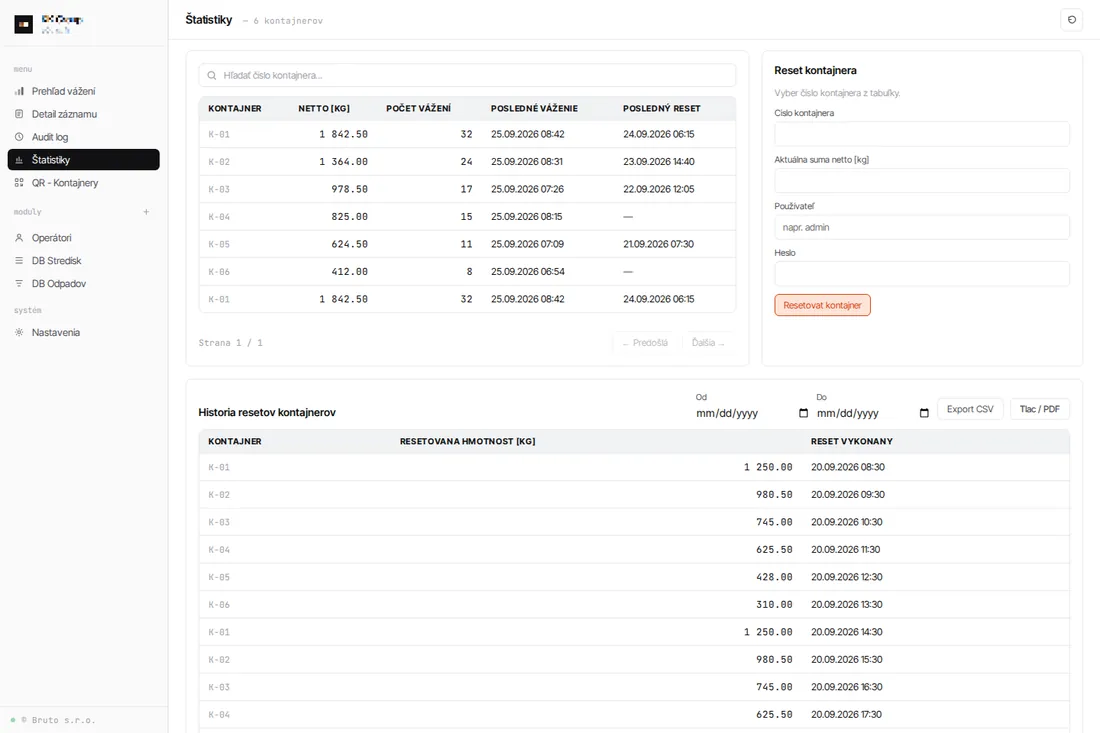
Task: Click the POSLEDNÉ VÁŽENIE column header
Action: point(534,109)
